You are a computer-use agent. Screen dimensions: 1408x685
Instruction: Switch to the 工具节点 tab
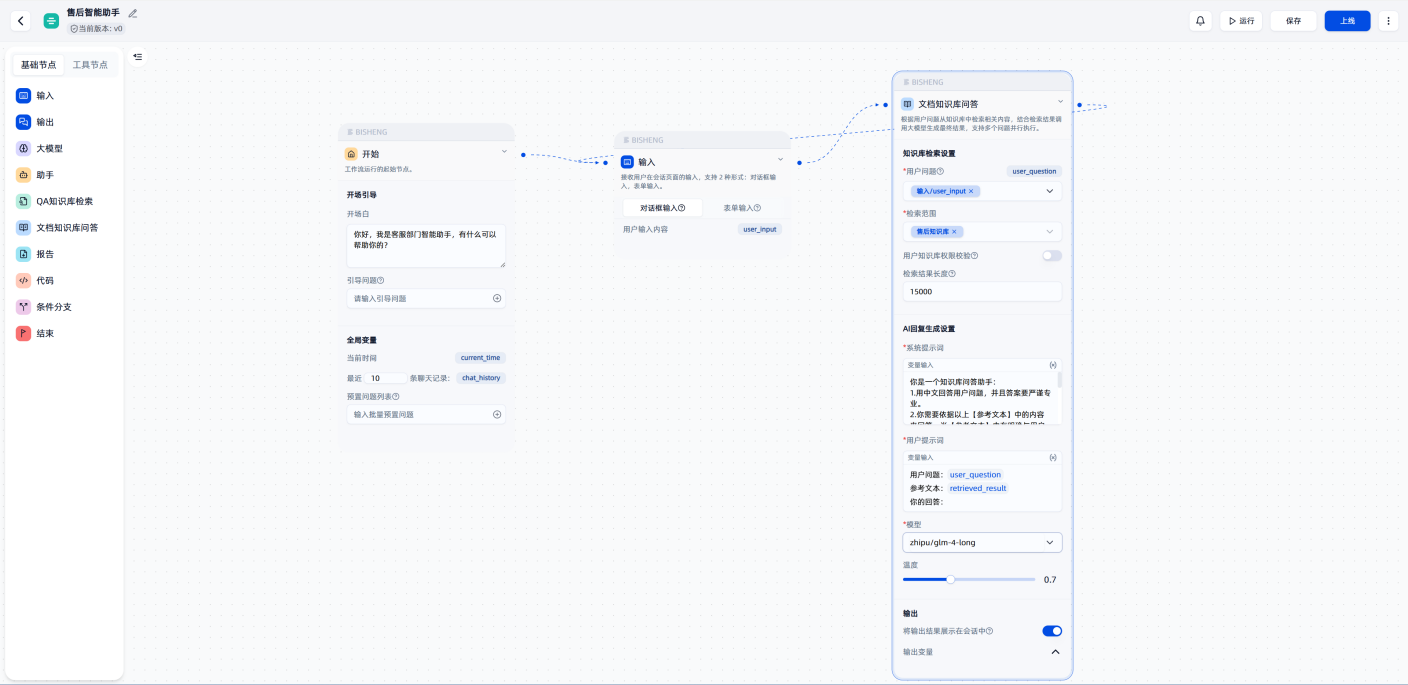pyautogui.click(x=90, y=65)
